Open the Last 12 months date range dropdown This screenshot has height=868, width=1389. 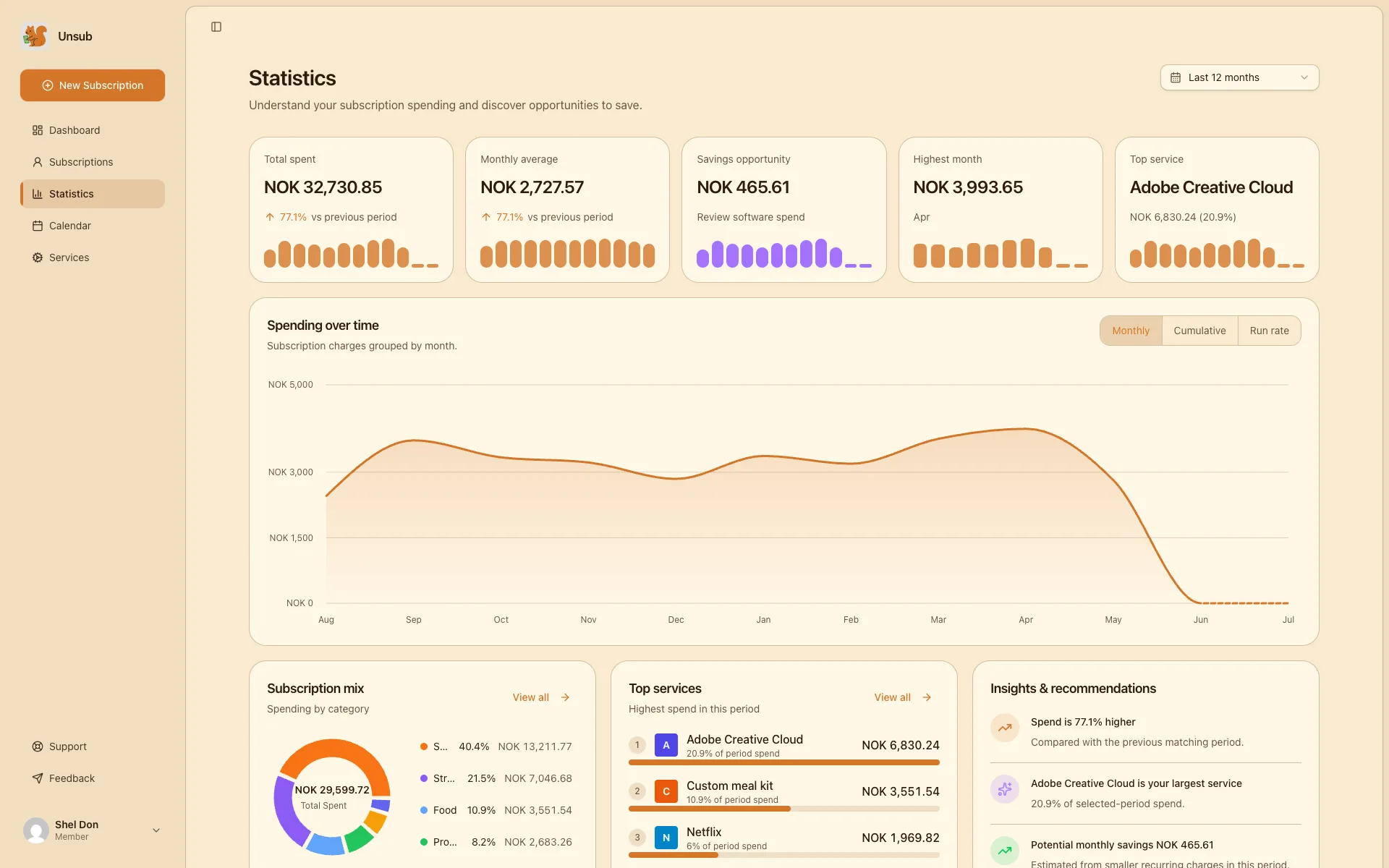pyautogui.click(x=1239, y=77)
